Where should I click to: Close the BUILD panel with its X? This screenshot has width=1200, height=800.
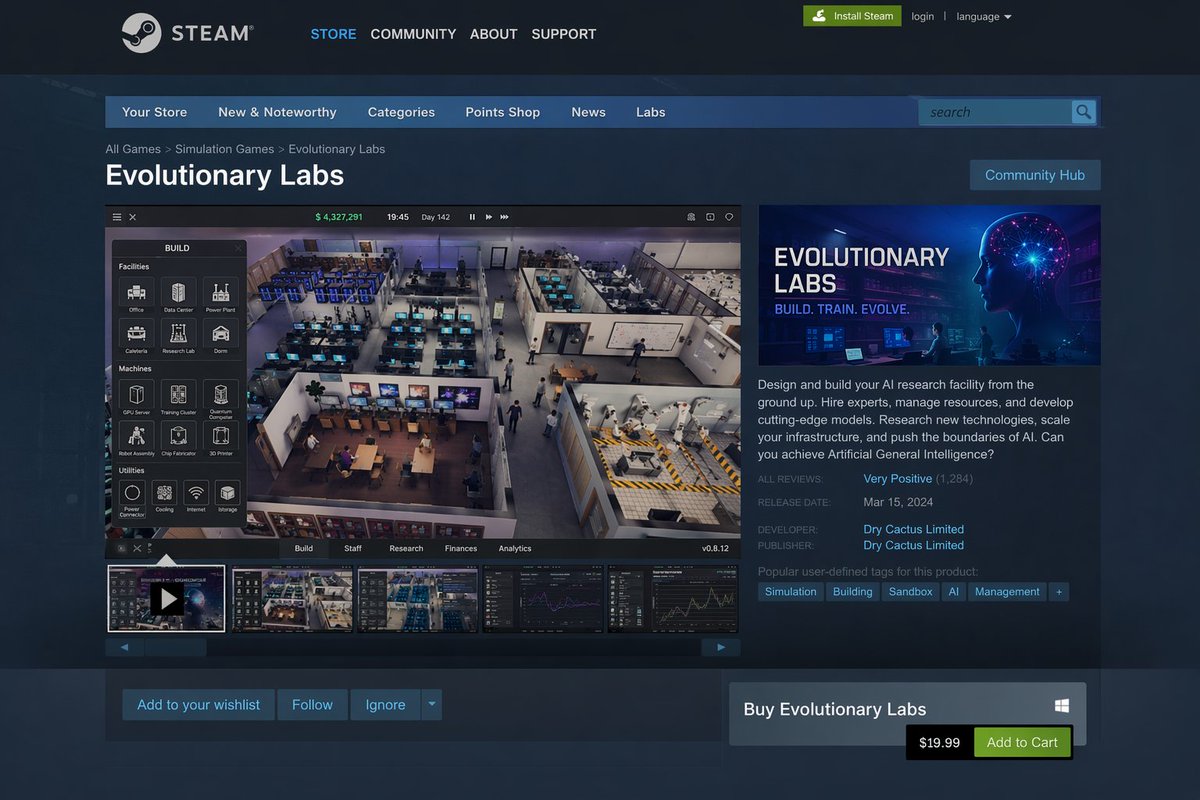click(x=238, y=248)
